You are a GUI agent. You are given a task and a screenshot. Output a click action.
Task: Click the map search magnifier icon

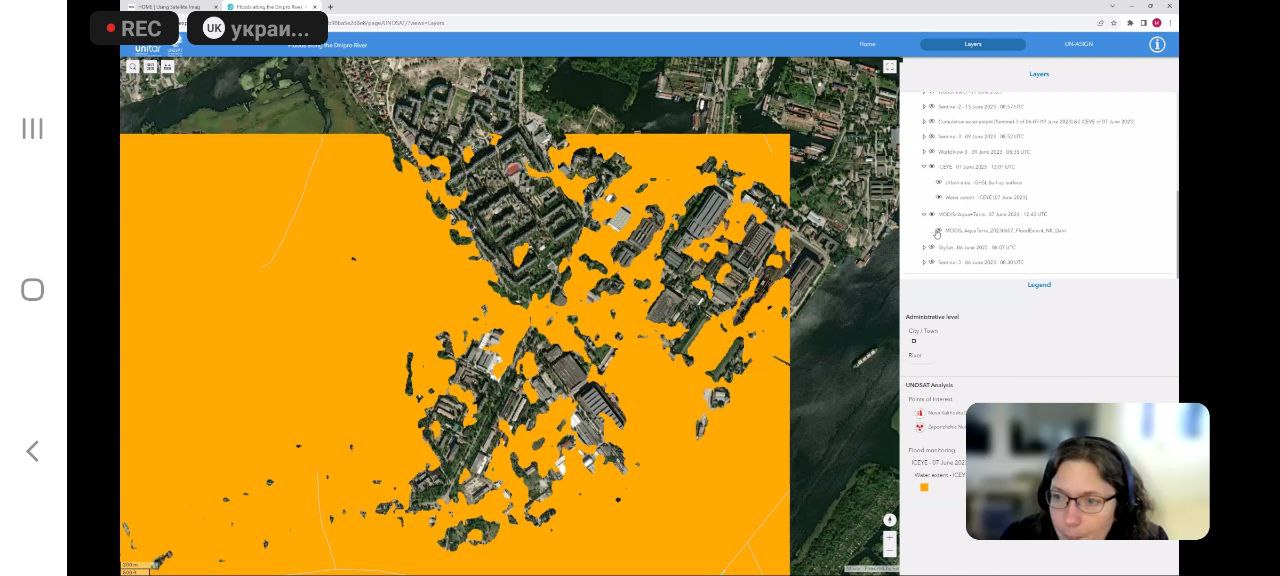pyautogui.click(x=133, y=67)
